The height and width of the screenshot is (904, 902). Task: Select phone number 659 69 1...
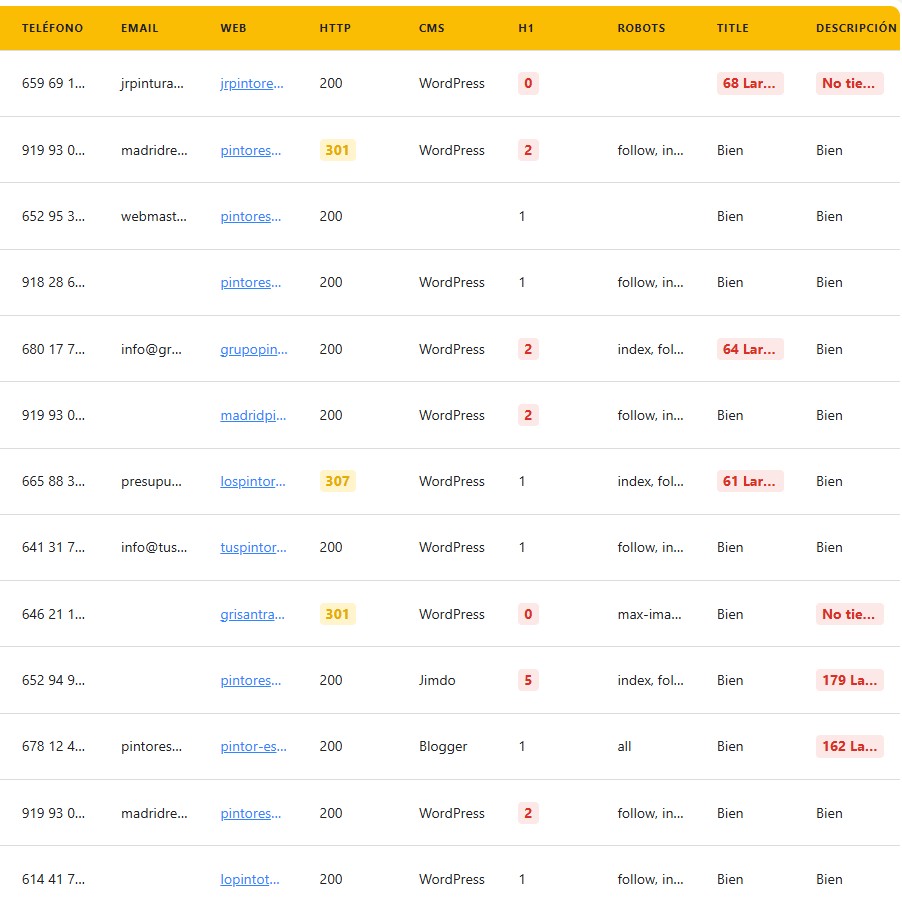53,84
